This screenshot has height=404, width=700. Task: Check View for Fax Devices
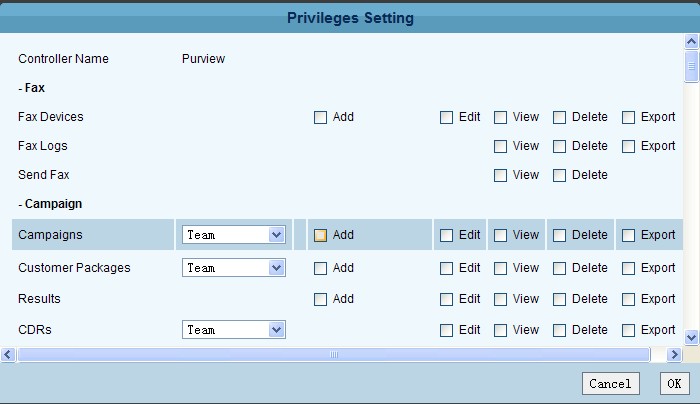tap(500, 117)
